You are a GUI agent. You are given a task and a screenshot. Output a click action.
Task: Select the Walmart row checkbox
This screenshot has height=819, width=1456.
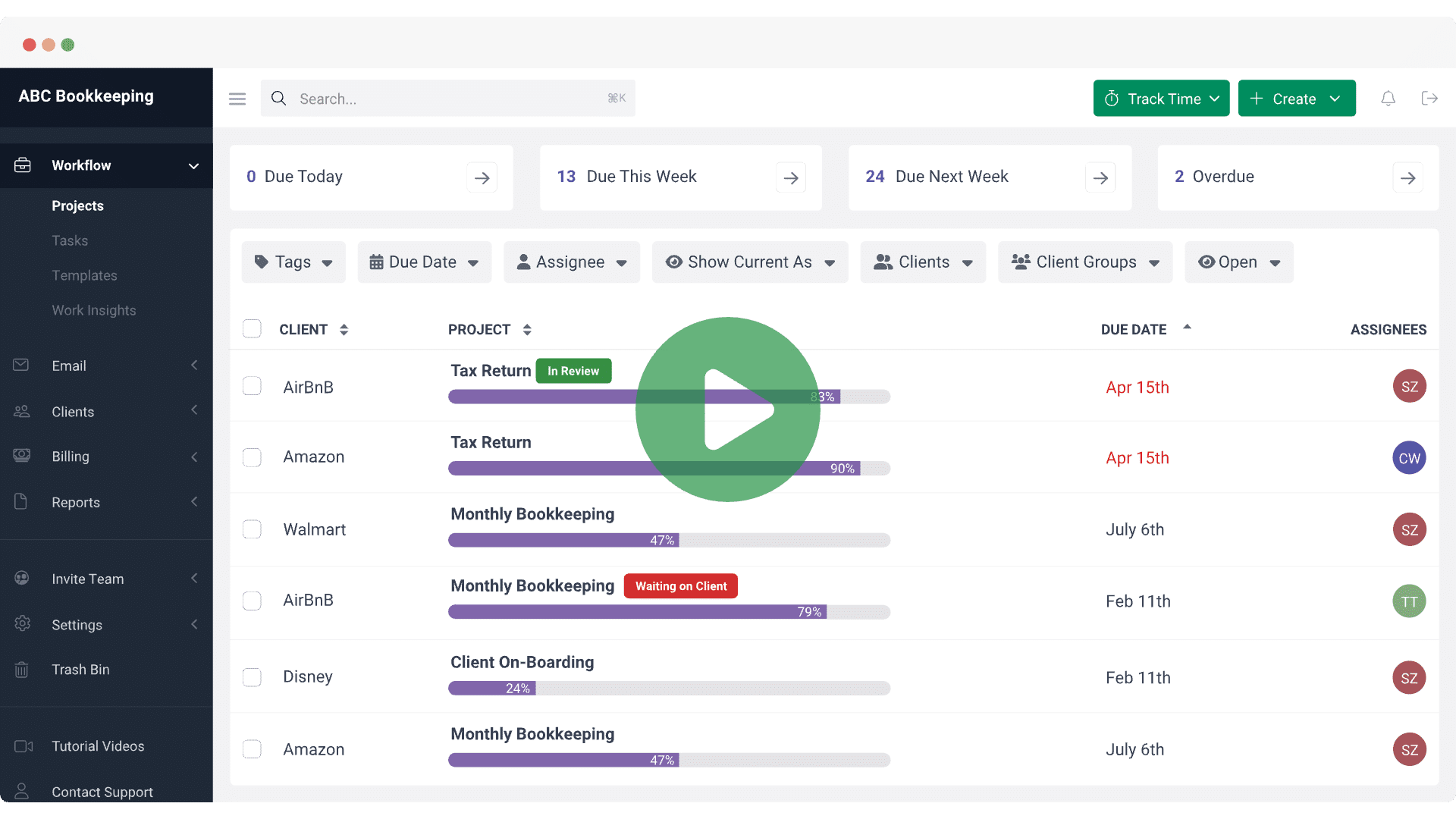(x=252, y=529)
